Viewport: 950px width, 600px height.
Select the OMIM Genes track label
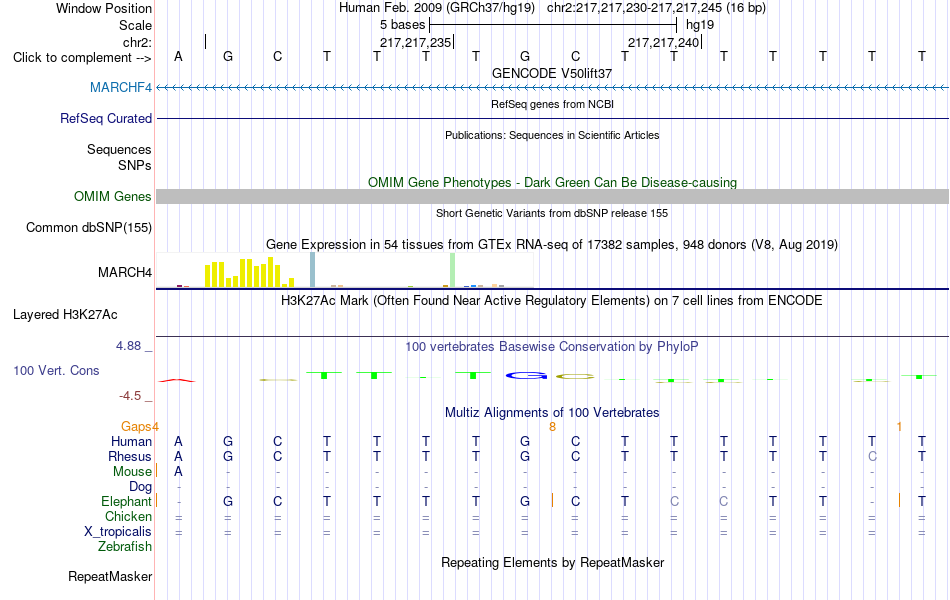[112, 196]
